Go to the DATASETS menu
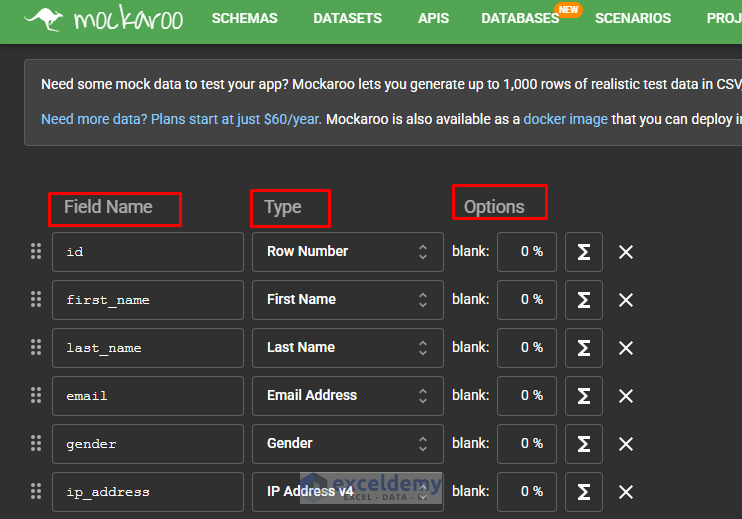Viewport: 742px width, 519px height. [347, 18]
